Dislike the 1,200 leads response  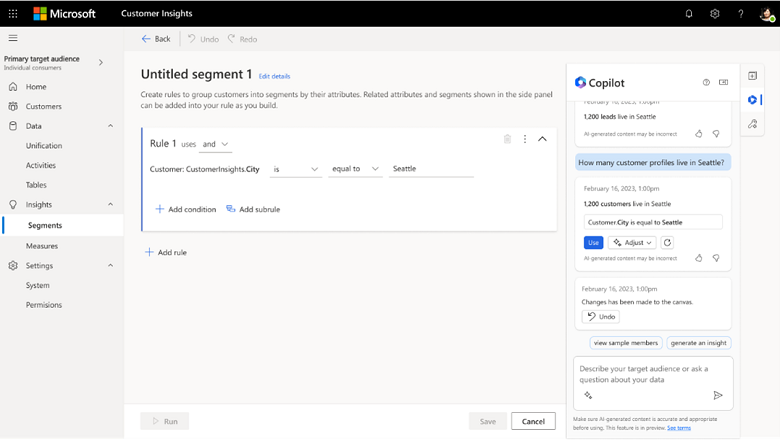pyautogui.click(x=716, y=134)
